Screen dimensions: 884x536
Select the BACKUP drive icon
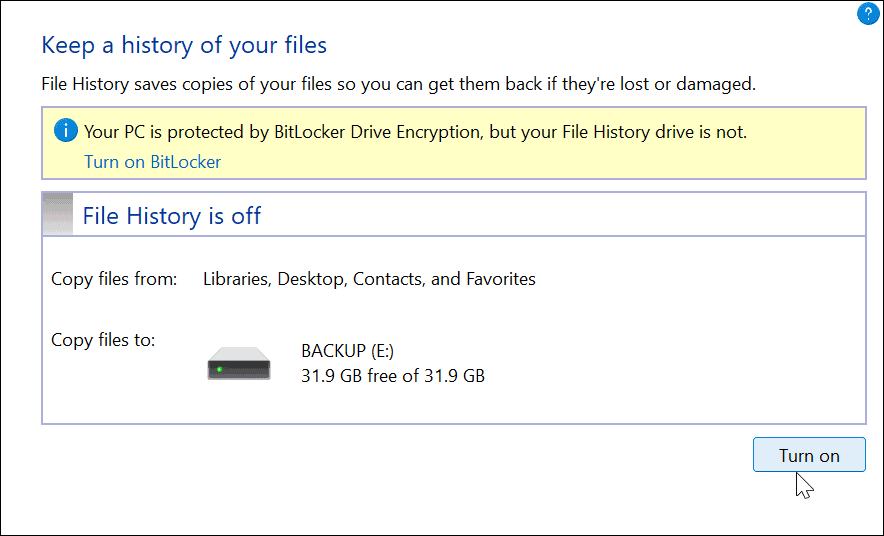pyautogui.click(x=239, y=363)
